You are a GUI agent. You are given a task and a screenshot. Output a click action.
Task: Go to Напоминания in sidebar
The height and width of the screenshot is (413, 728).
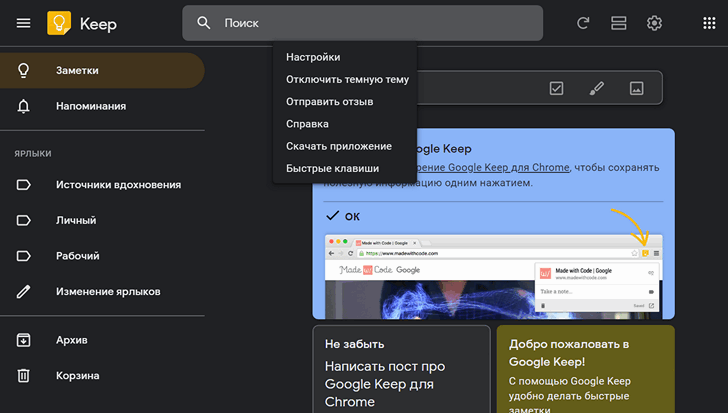click(x=102, y=106)
